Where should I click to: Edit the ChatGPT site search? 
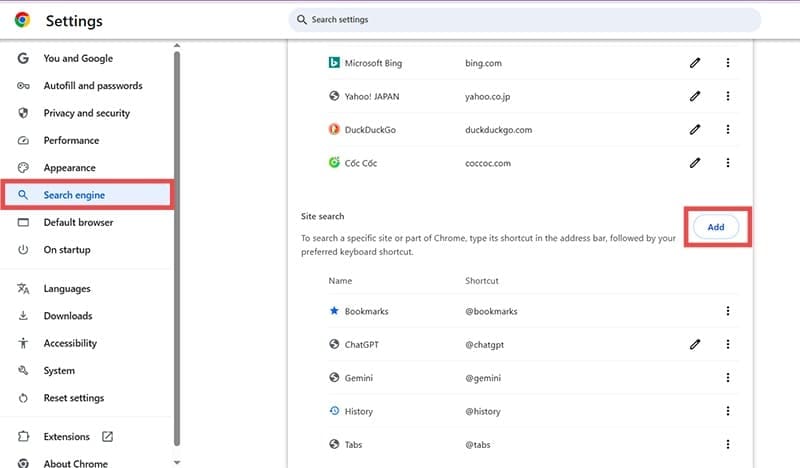695,344
